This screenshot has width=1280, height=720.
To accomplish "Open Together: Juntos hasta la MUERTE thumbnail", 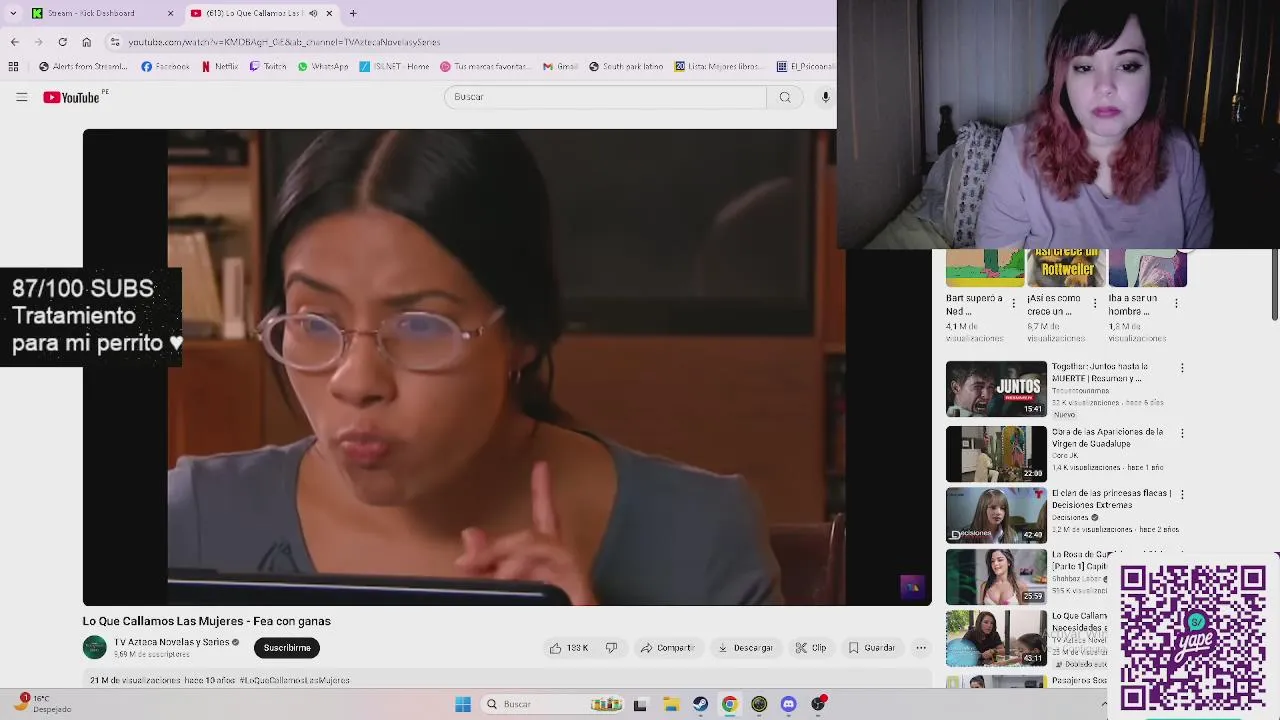I will [996, 389].
